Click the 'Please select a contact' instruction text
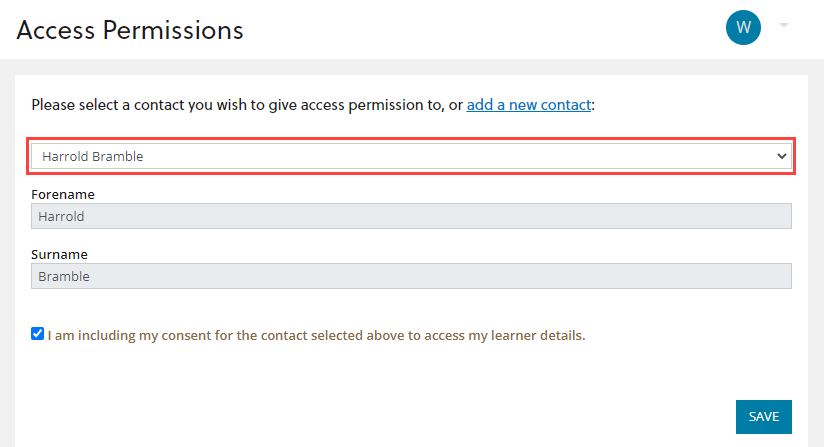The width and height of the screenshot is (824, 447). [248, 105]
